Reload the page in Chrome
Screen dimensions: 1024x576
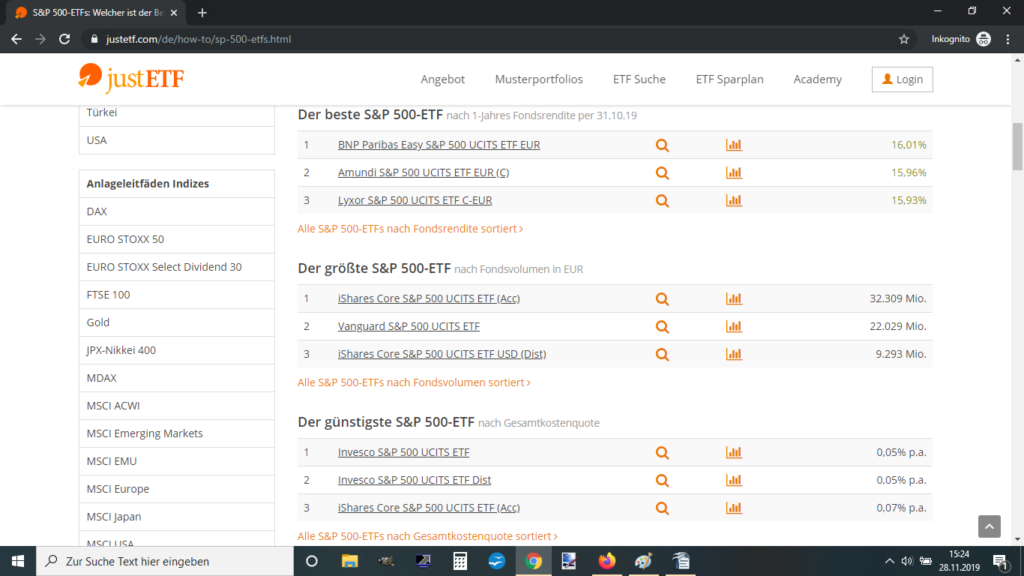[x=64, y=39]
